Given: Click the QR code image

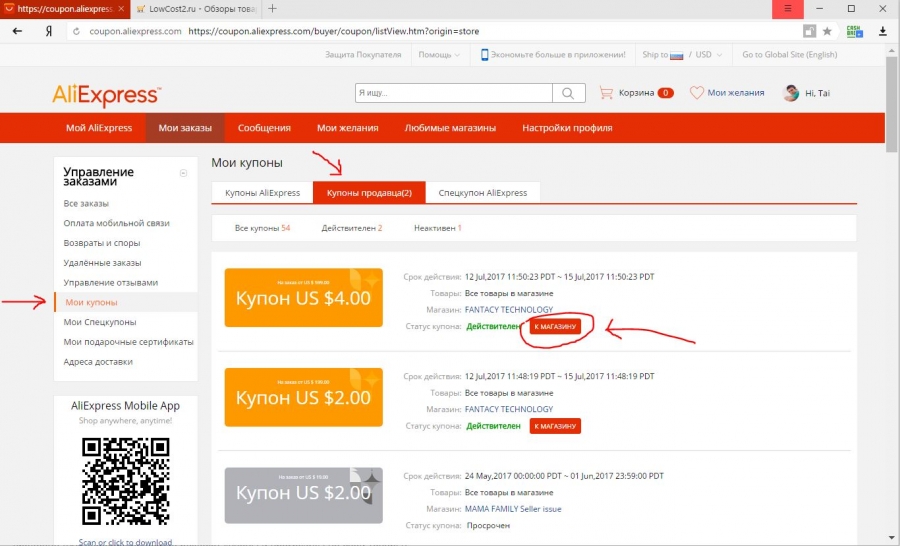Looking at the screenshot, I should [x=125, y=481].
